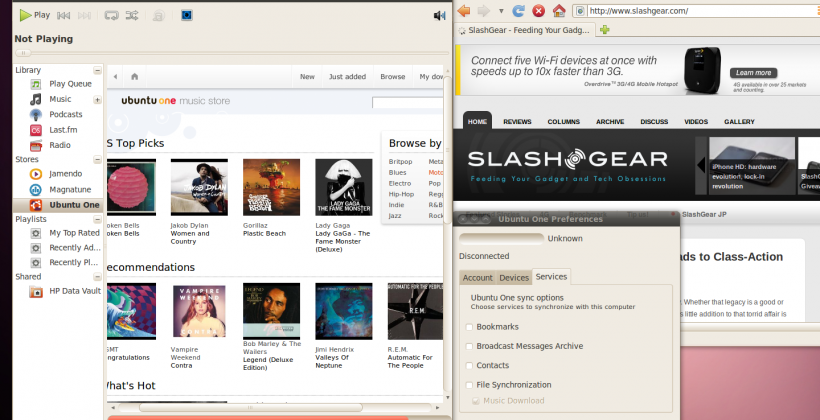
Task: Click the browser home icon
Action: (559, 10)
